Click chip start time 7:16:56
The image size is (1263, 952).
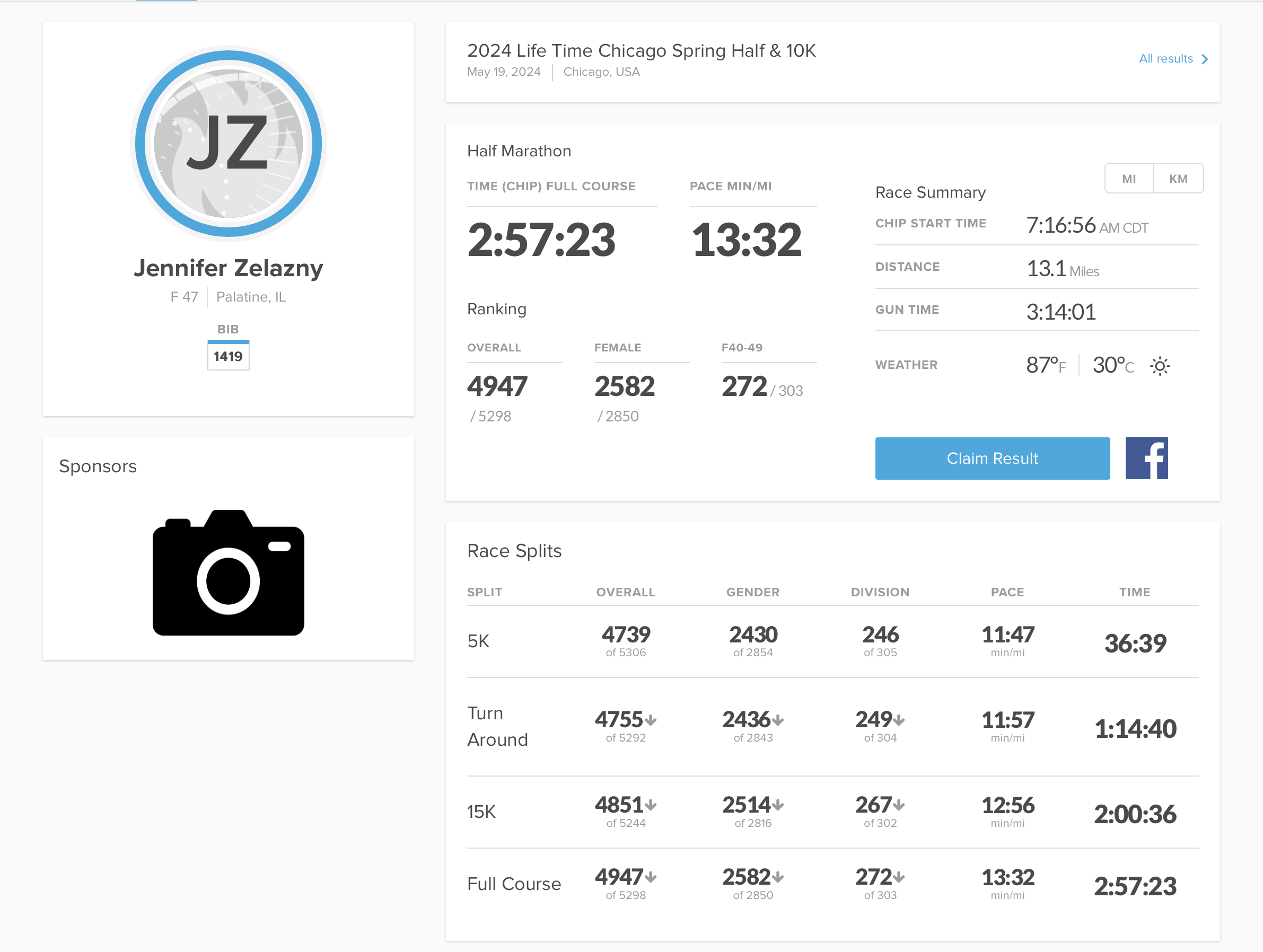pos(1061,225)
